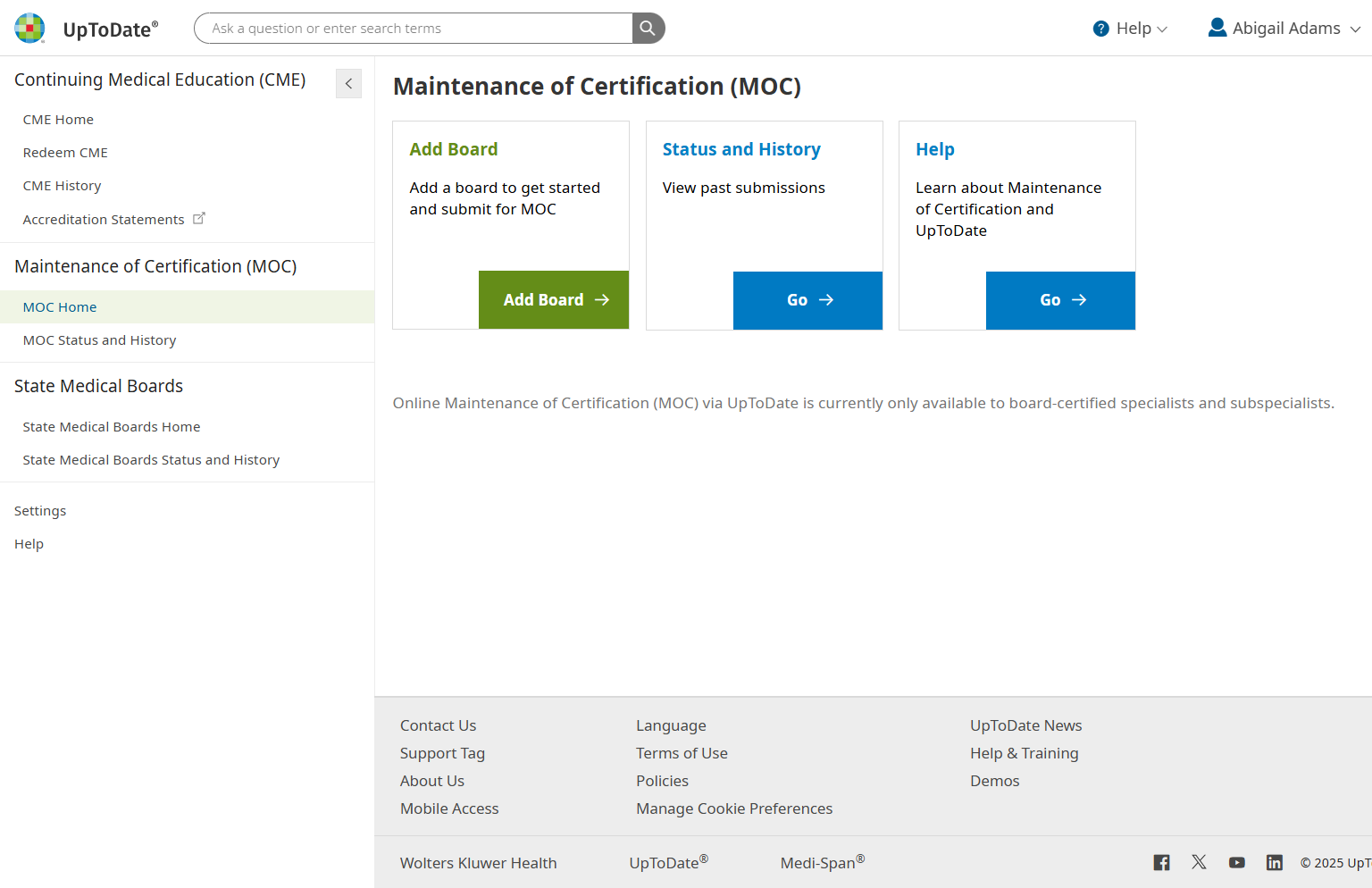Click the About Us footer link
The image size is (1372, 888).
[x=432, y=781]
